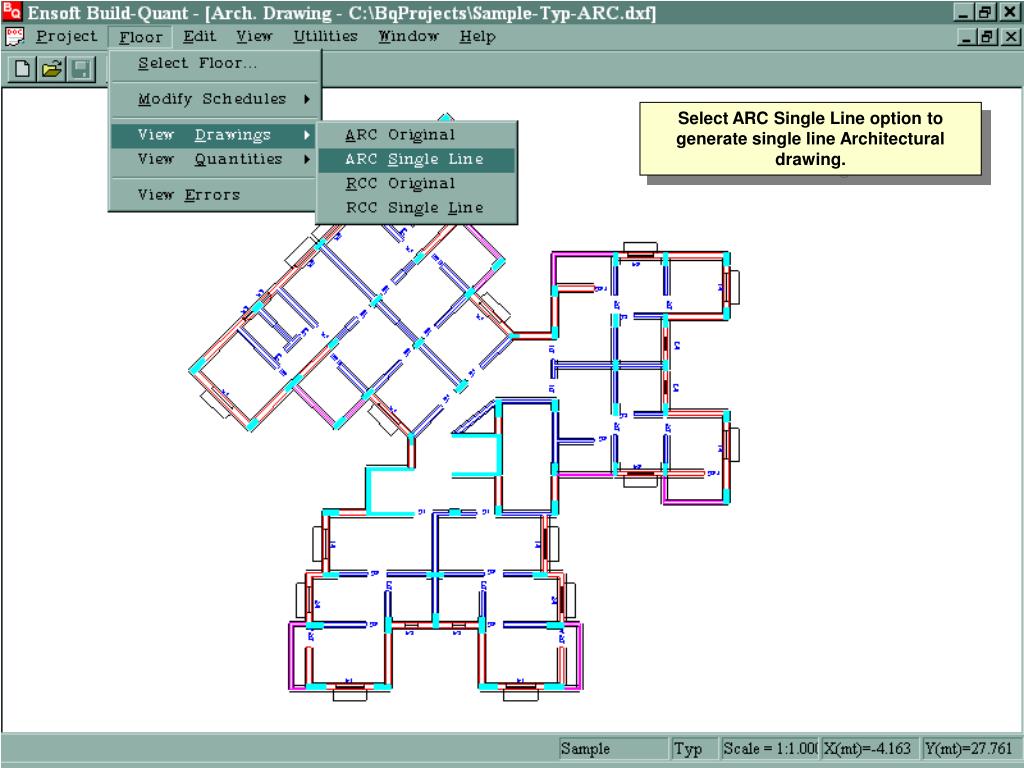This screenshot has width=1024, height=768.
Task: Minimize the inner drawing document window
Action: (966, 37)
